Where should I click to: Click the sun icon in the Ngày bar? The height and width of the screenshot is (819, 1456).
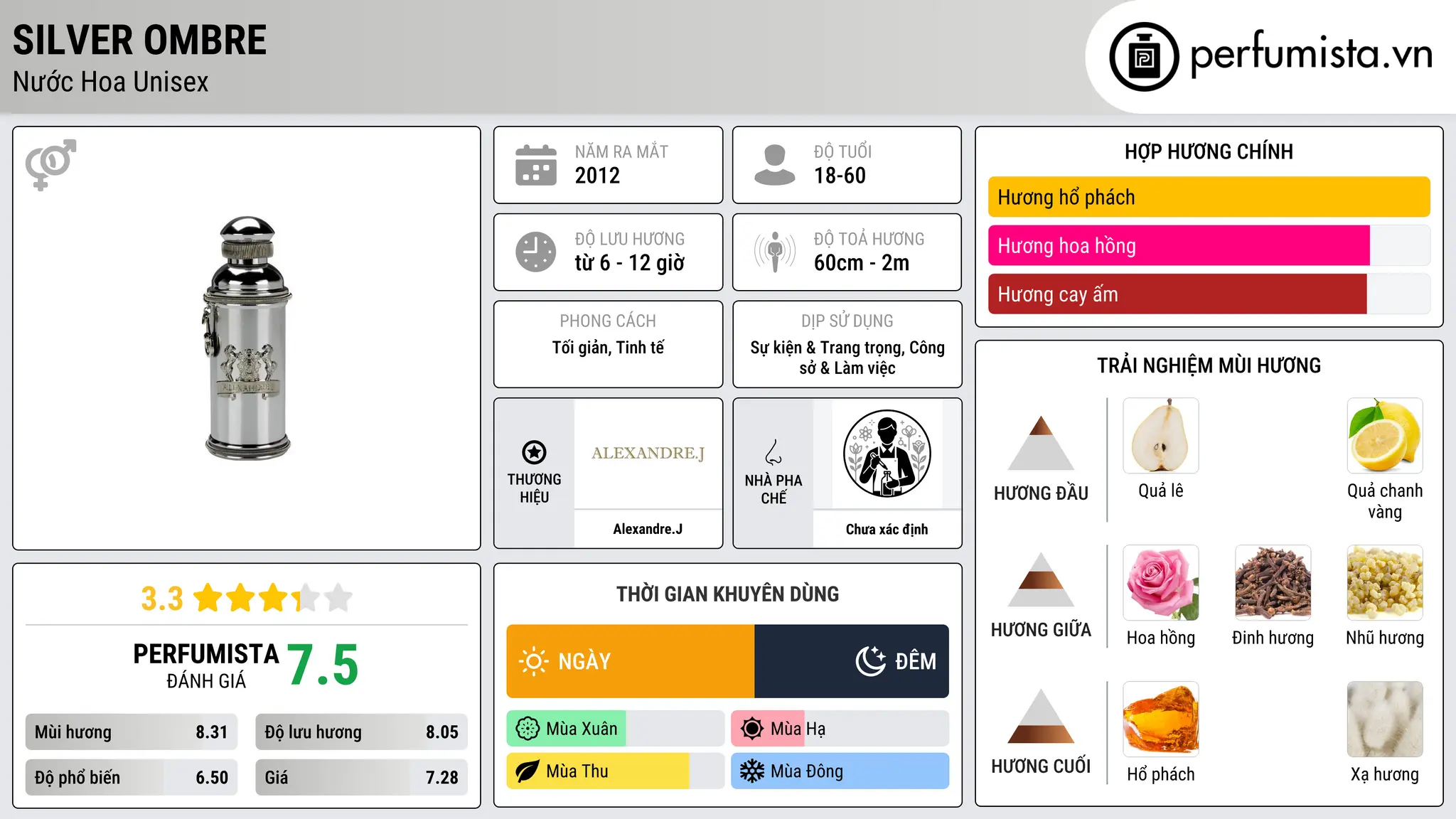533,661
